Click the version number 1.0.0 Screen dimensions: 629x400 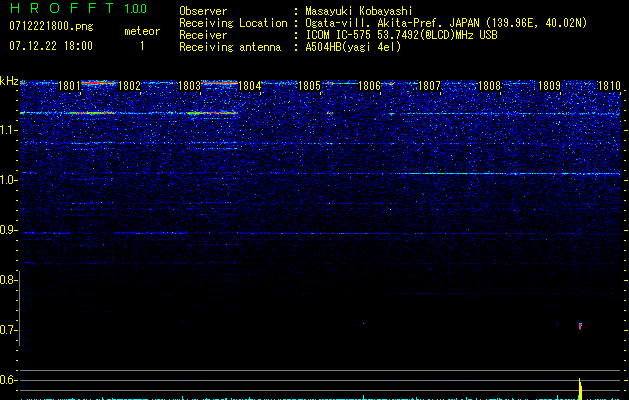click(x=136, y=8)
